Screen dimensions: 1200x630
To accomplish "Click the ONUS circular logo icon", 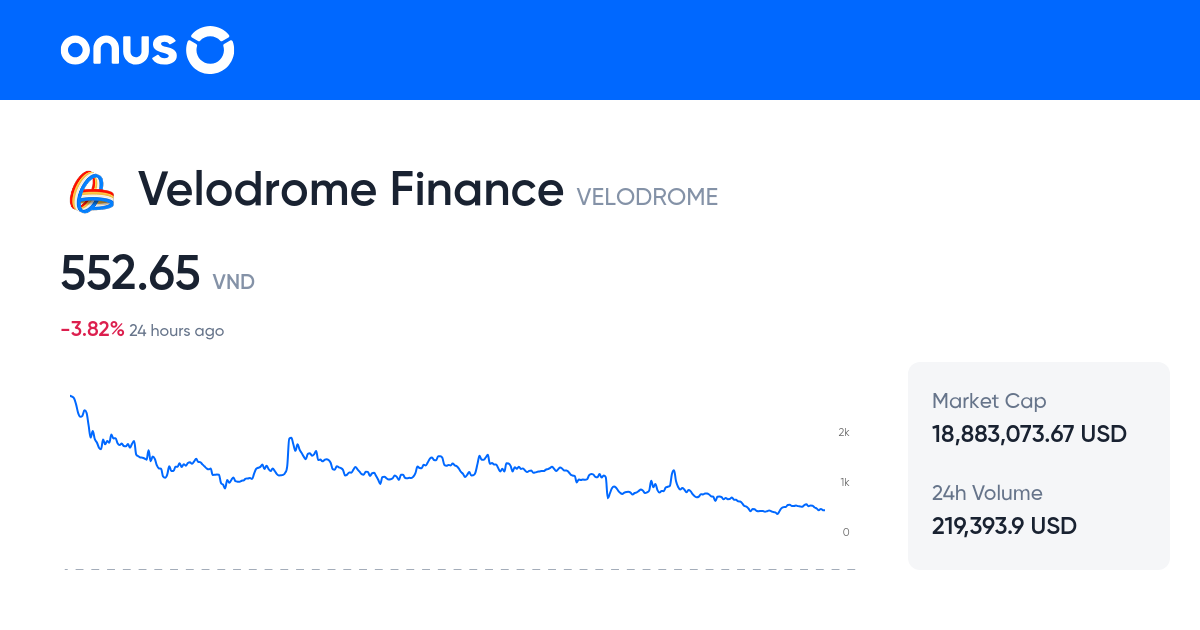I will (210, 50).
